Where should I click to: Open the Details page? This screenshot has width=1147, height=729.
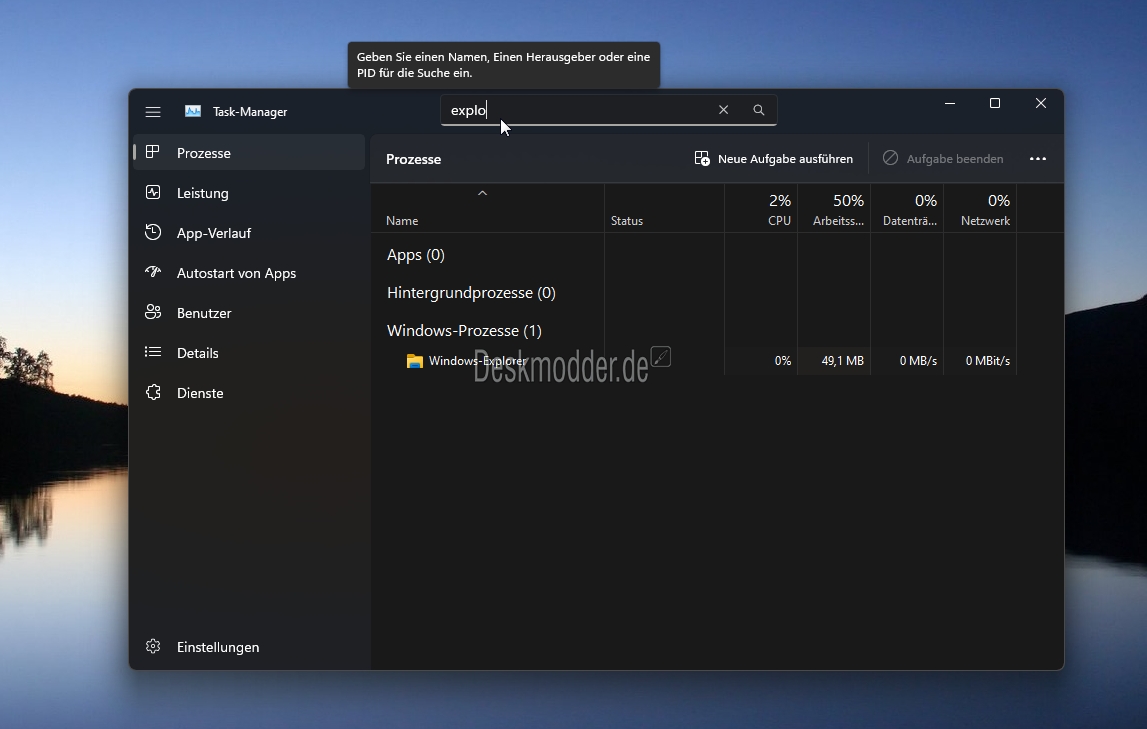tap(249, 353)
